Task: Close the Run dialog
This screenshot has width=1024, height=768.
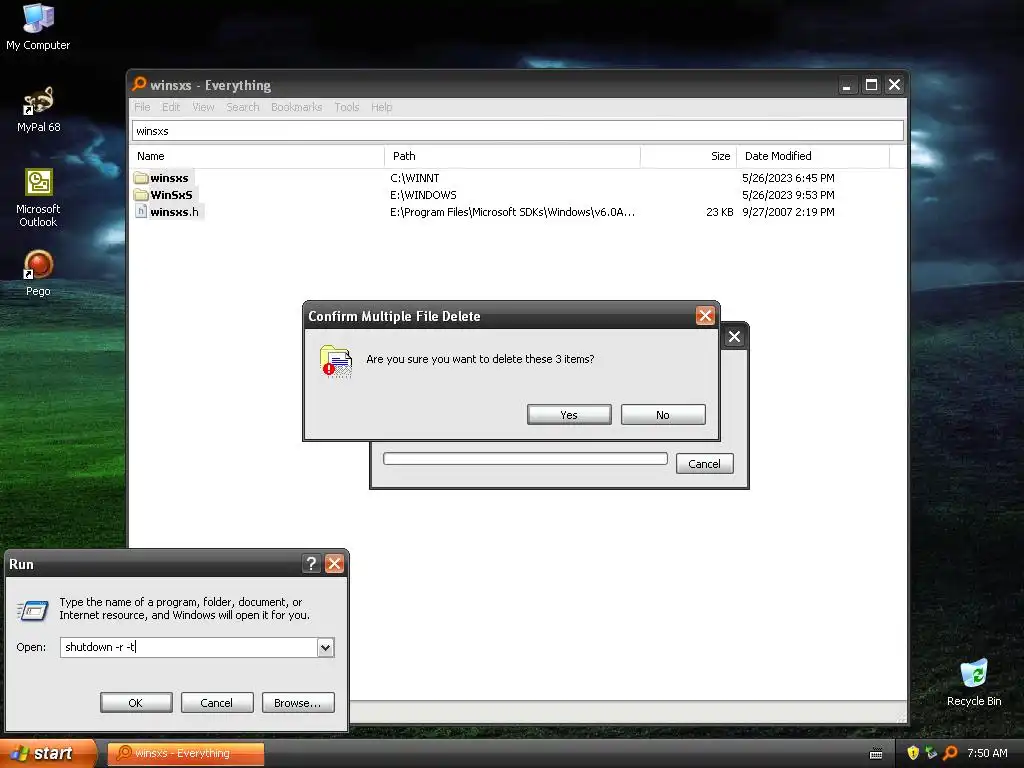Action: (334, 564)
